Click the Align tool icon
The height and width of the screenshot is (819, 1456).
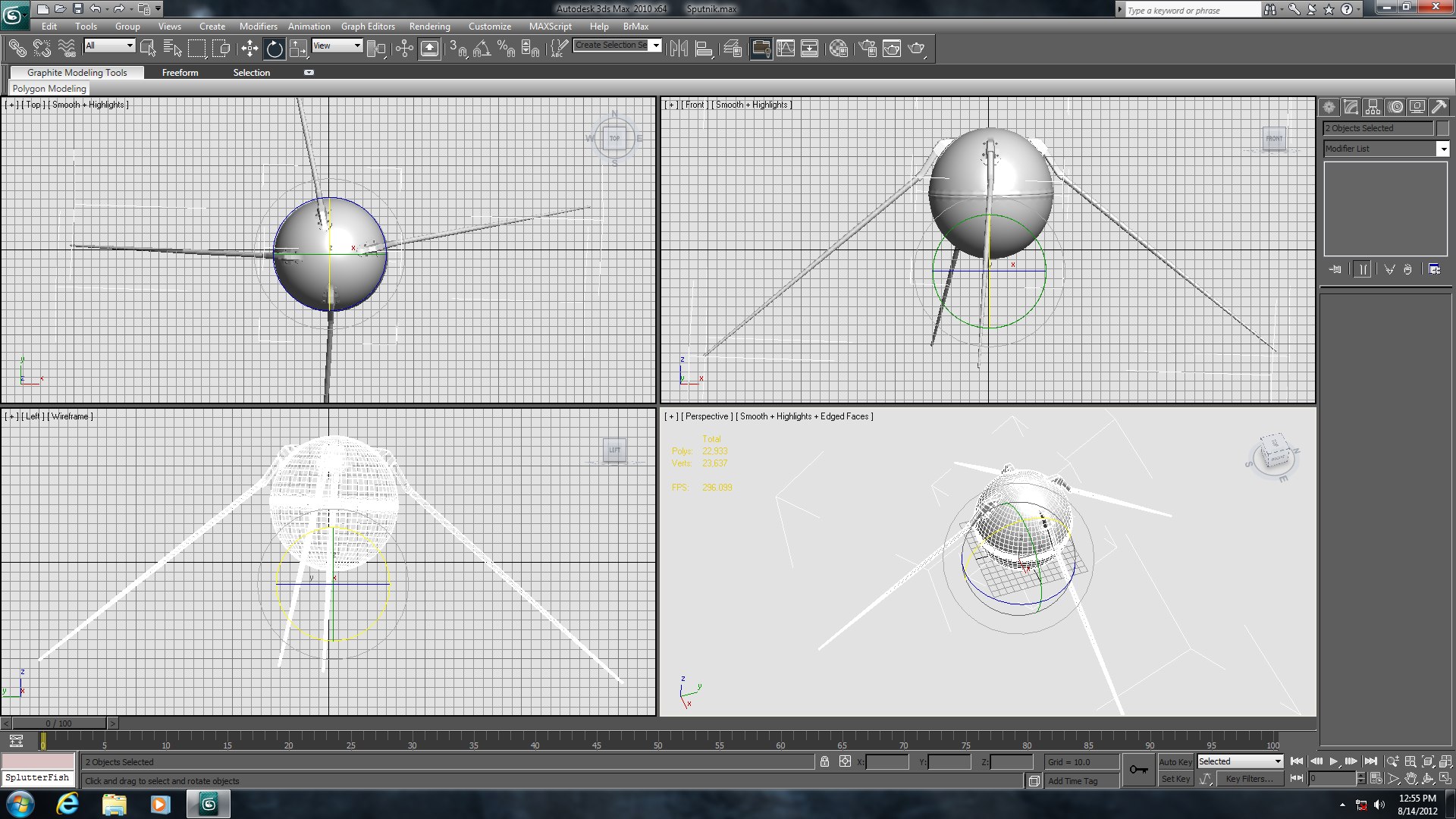(x=704, y=49)
